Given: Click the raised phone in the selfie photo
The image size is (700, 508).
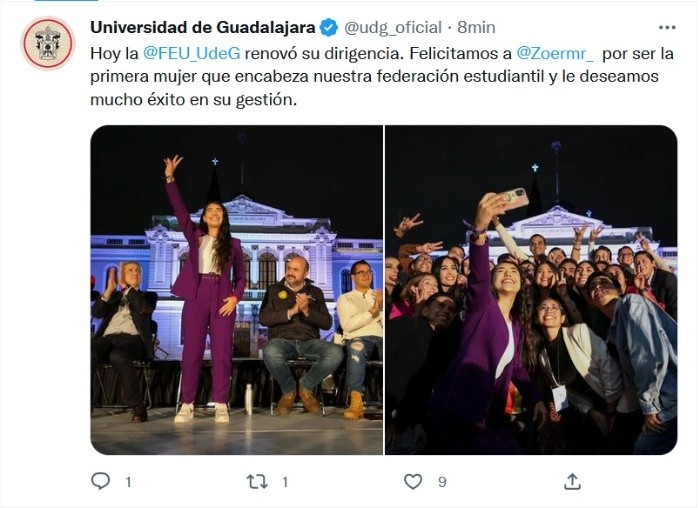Looking at the screenshot, I should pyautogui.click(x=513, y=198).
